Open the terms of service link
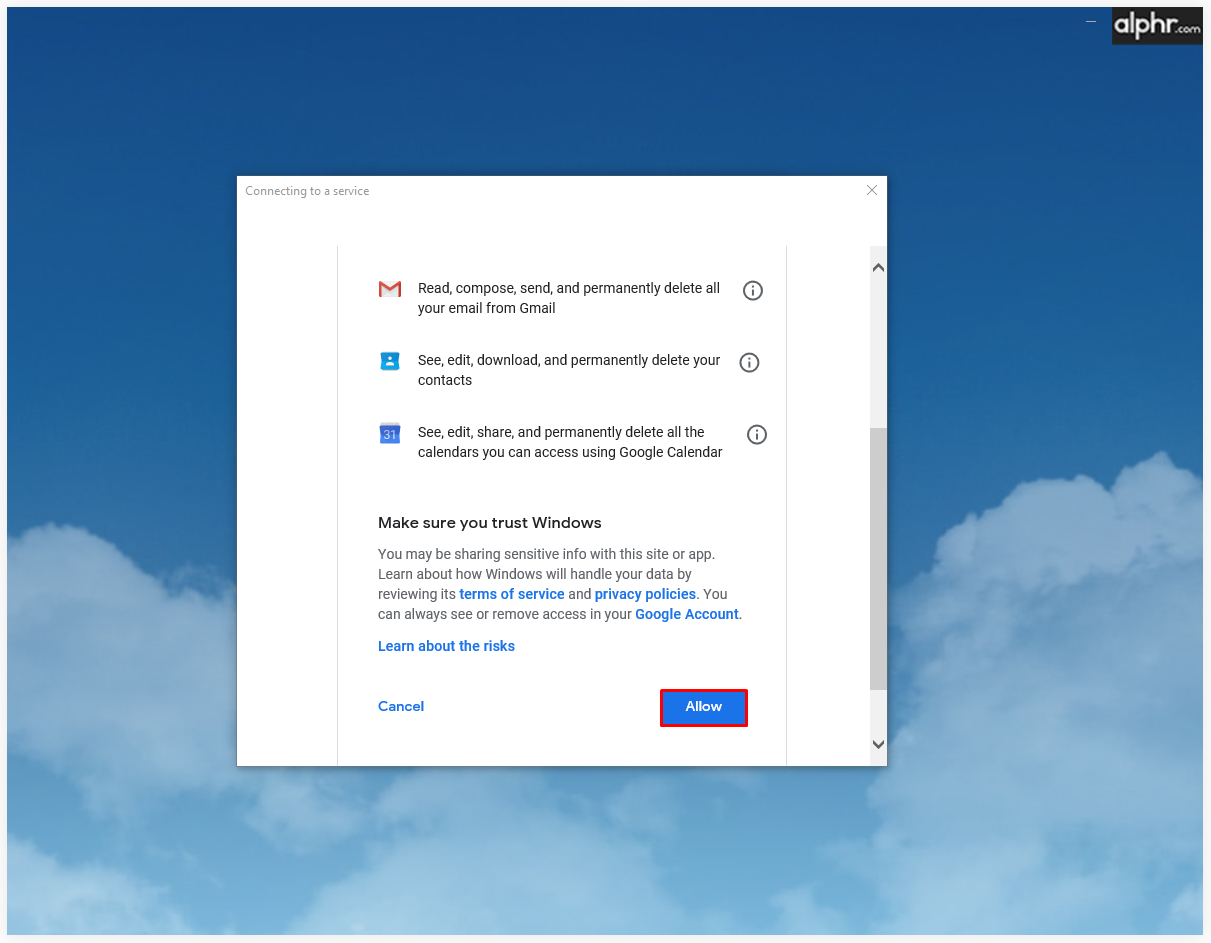1211x943 pixels. (x=512, y=594)
